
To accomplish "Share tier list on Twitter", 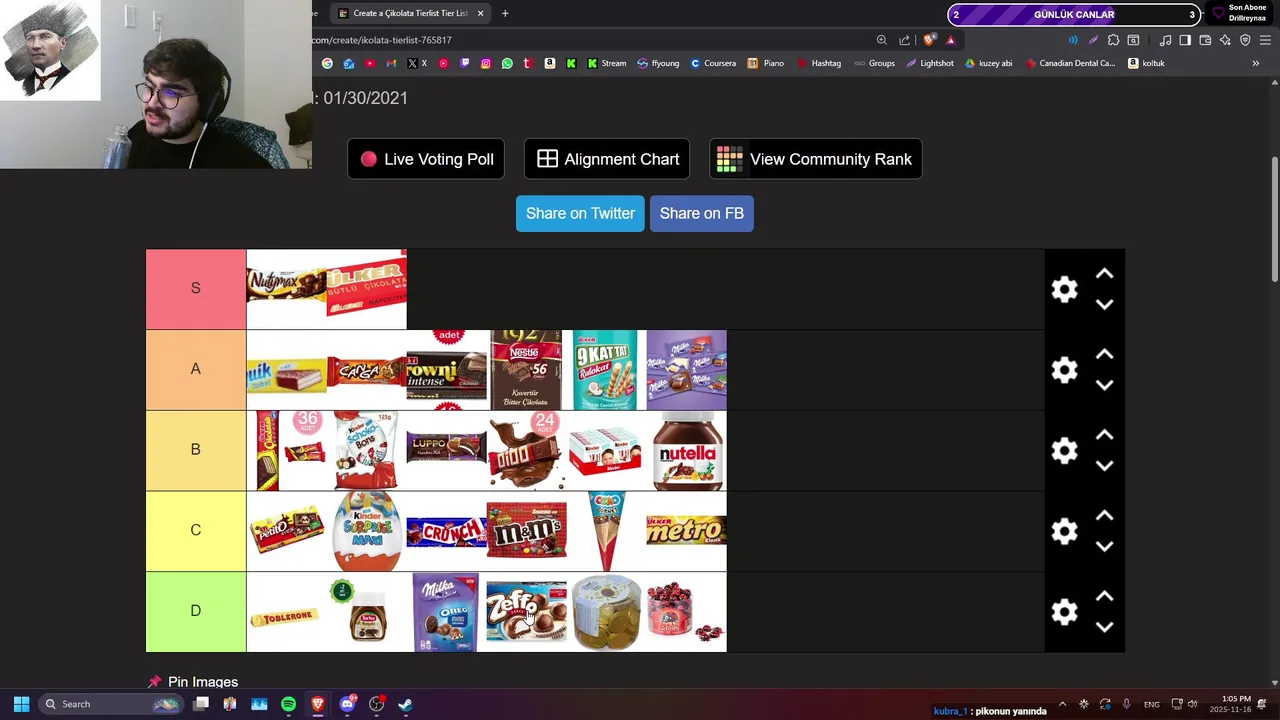I will tap(580, 213).
